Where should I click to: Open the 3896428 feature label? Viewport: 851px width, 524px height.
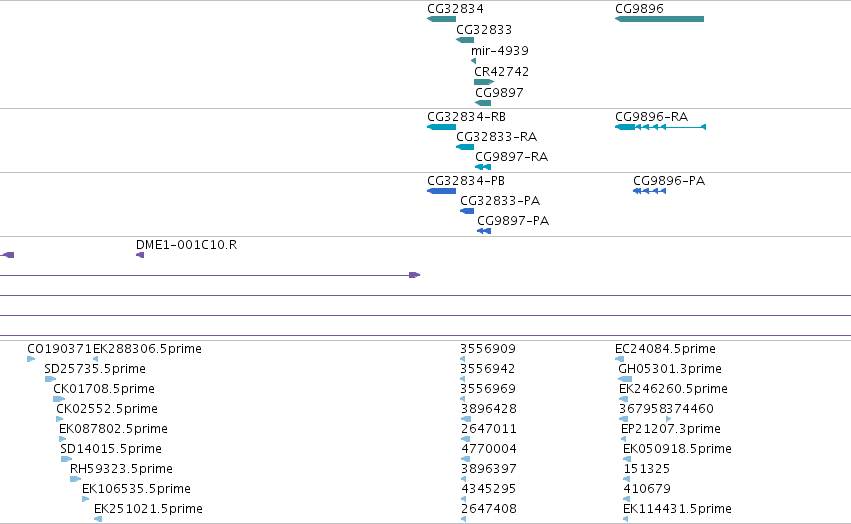pos(488,409)
